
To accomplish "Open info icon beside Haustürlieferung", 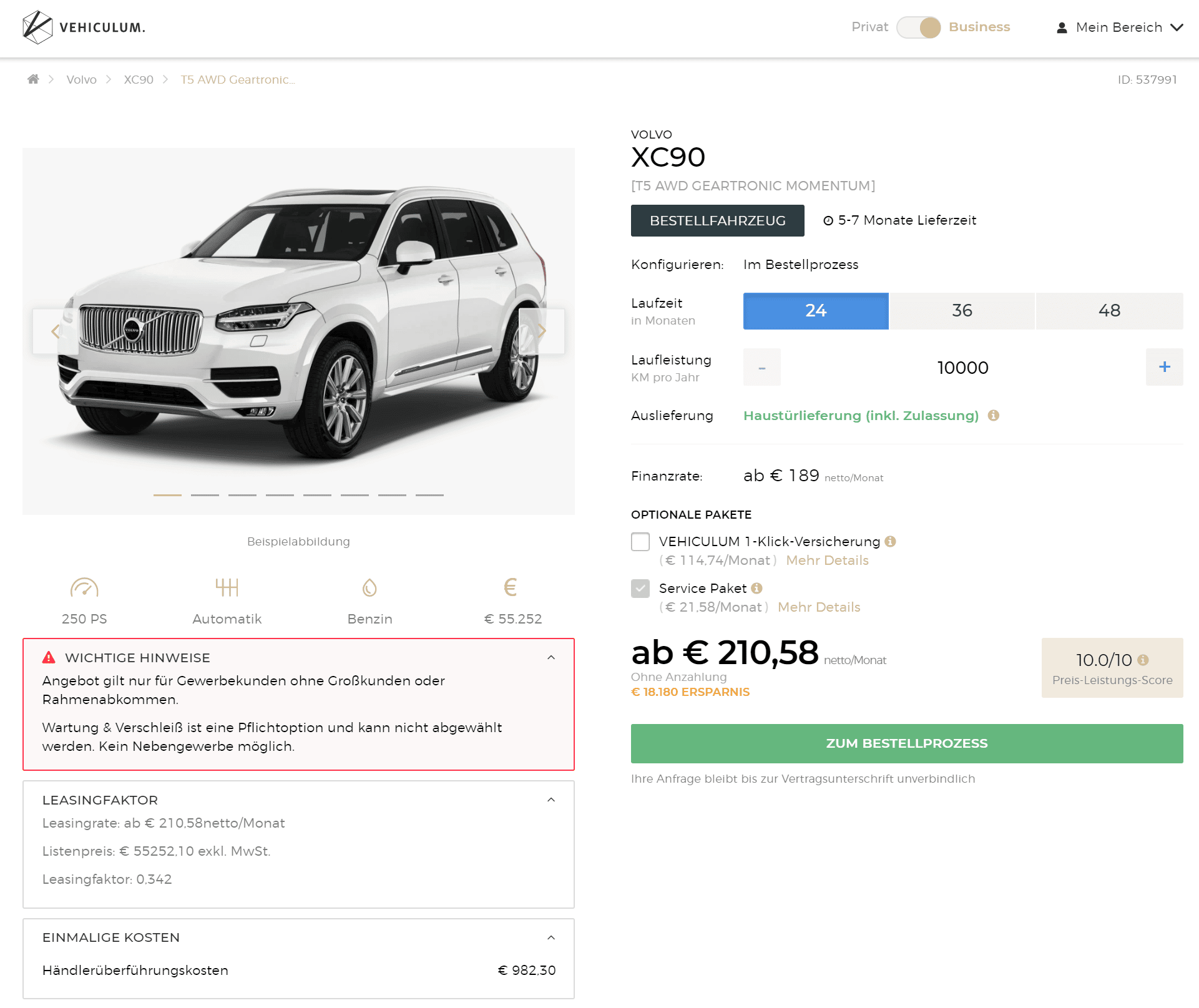I will pyautogui.click(x=994, y=415).
